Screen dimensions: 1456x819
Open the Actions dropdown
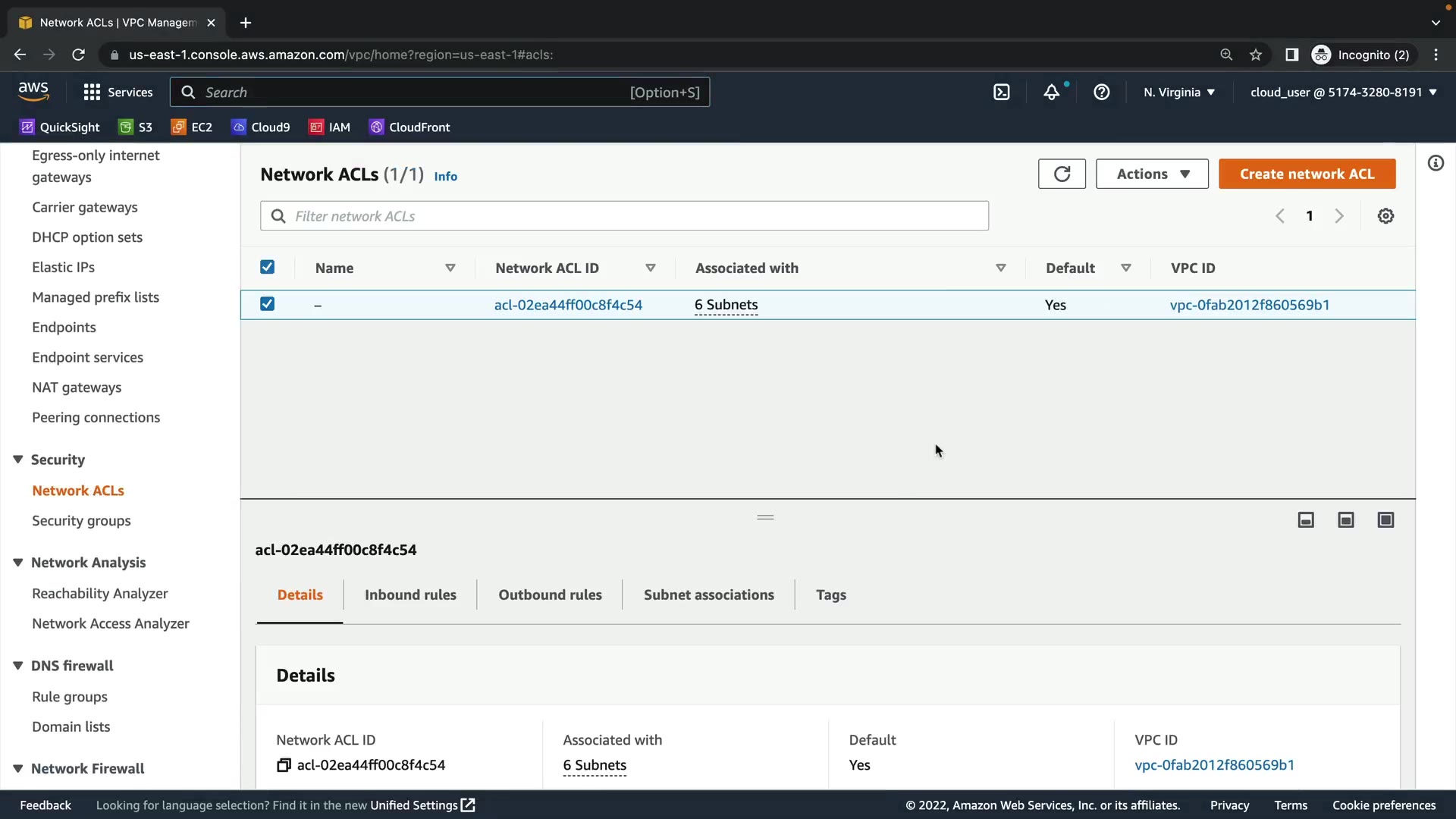1152,174
